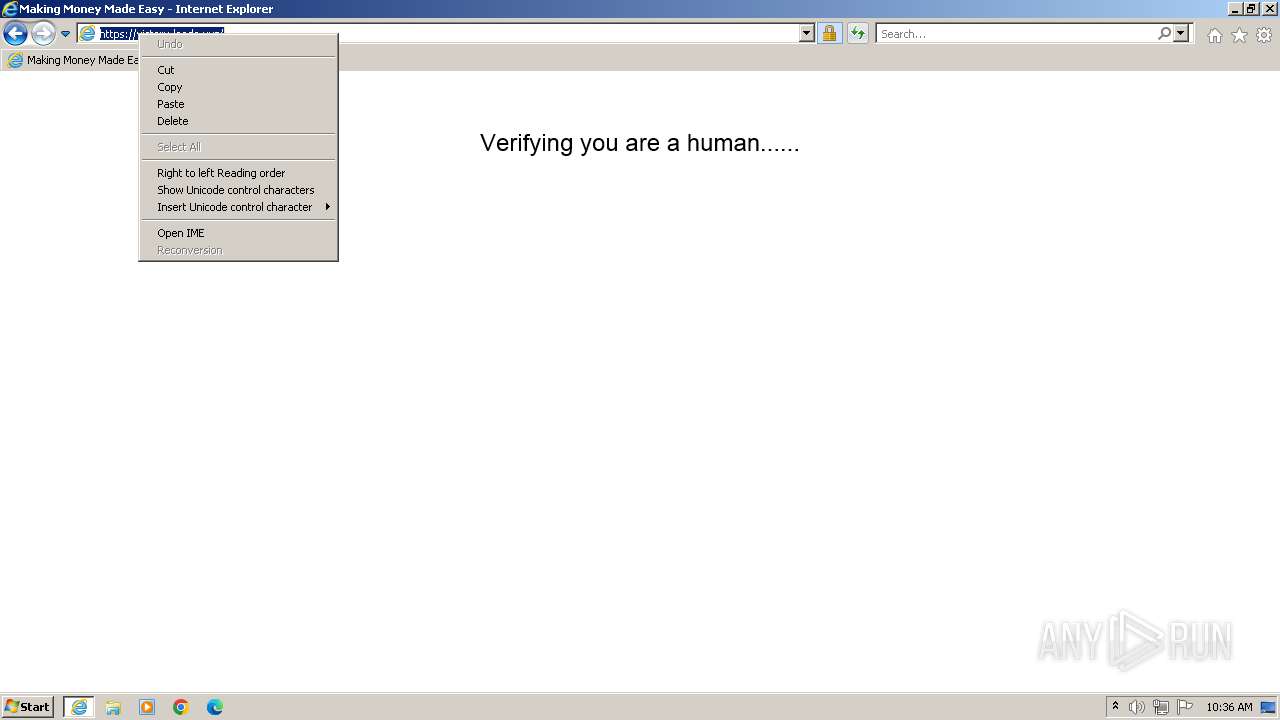Image resolution: width=1280 pixels, height=720 pixels.
Task: Select the Making Money Made Easy tab
Action: click(x=72, y=60)
